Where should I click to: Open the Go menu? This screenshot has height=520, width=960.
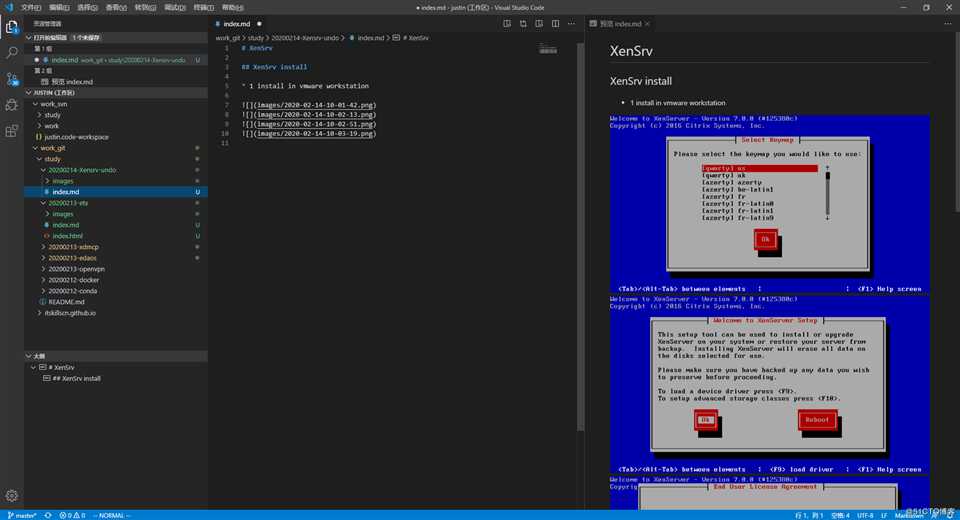tap(145, 7)
